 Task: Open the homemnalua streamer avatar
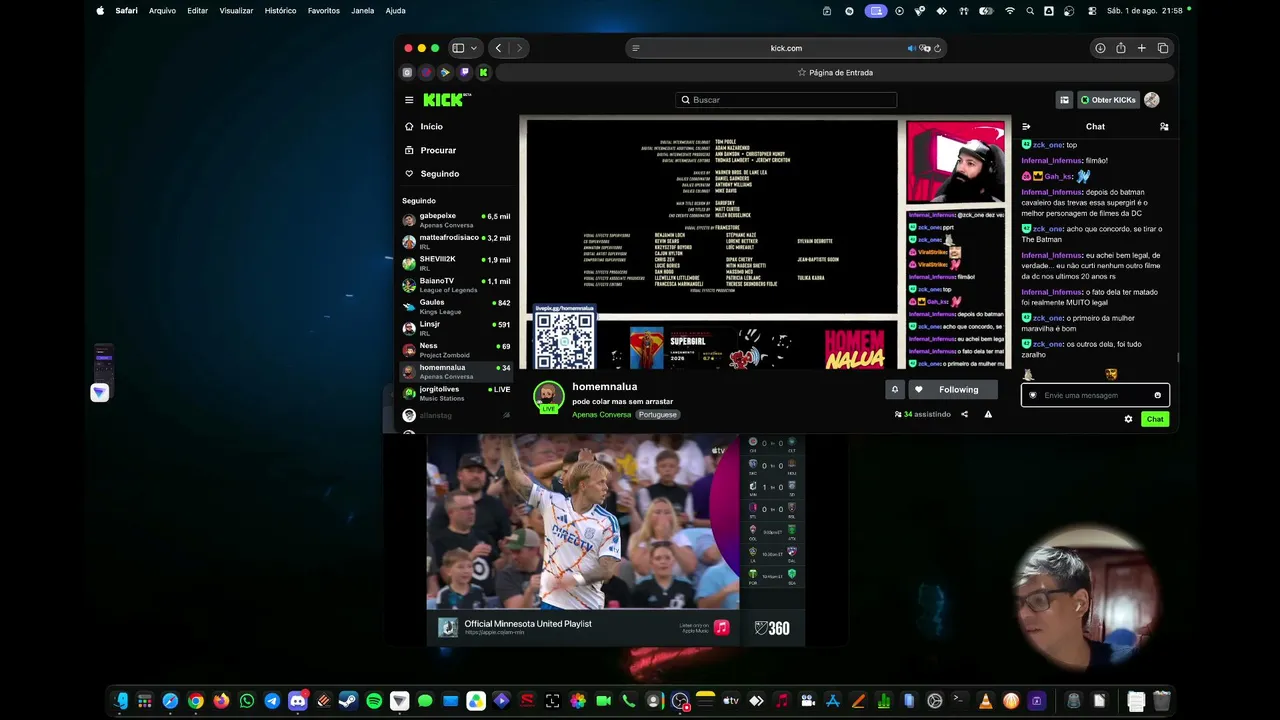tap(548, 396)
